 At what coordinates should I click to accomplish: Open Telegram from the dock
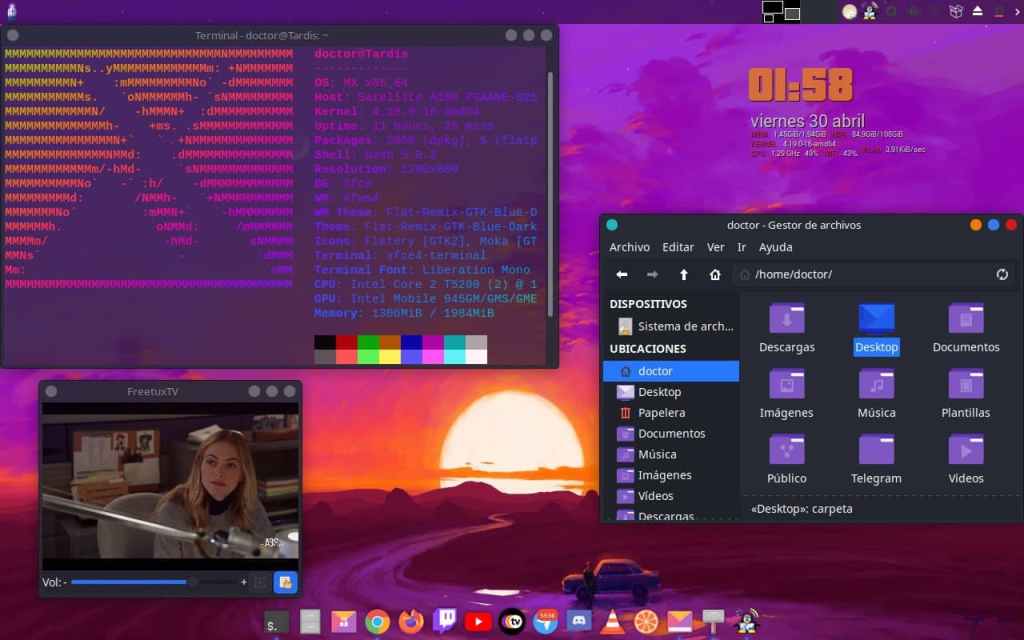[x=545, y=623]
